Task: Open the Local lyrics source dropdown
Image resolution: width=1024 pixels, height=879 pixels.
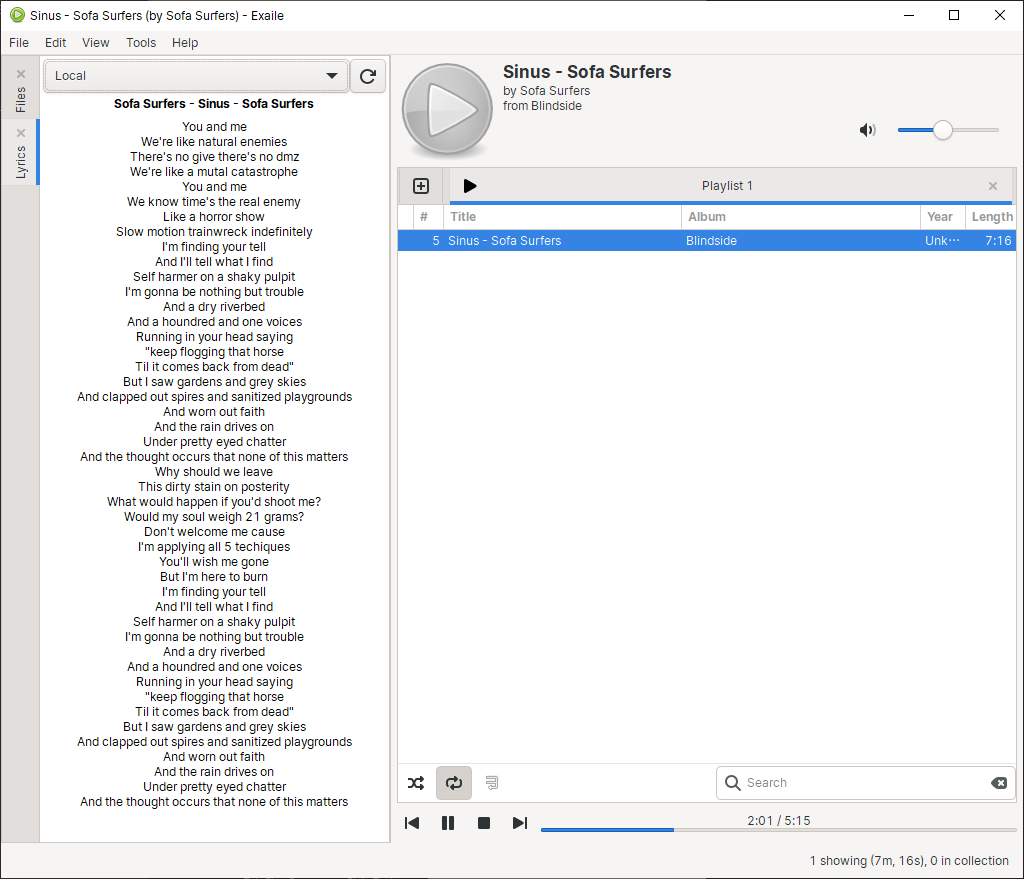Action: click(196, 76)
